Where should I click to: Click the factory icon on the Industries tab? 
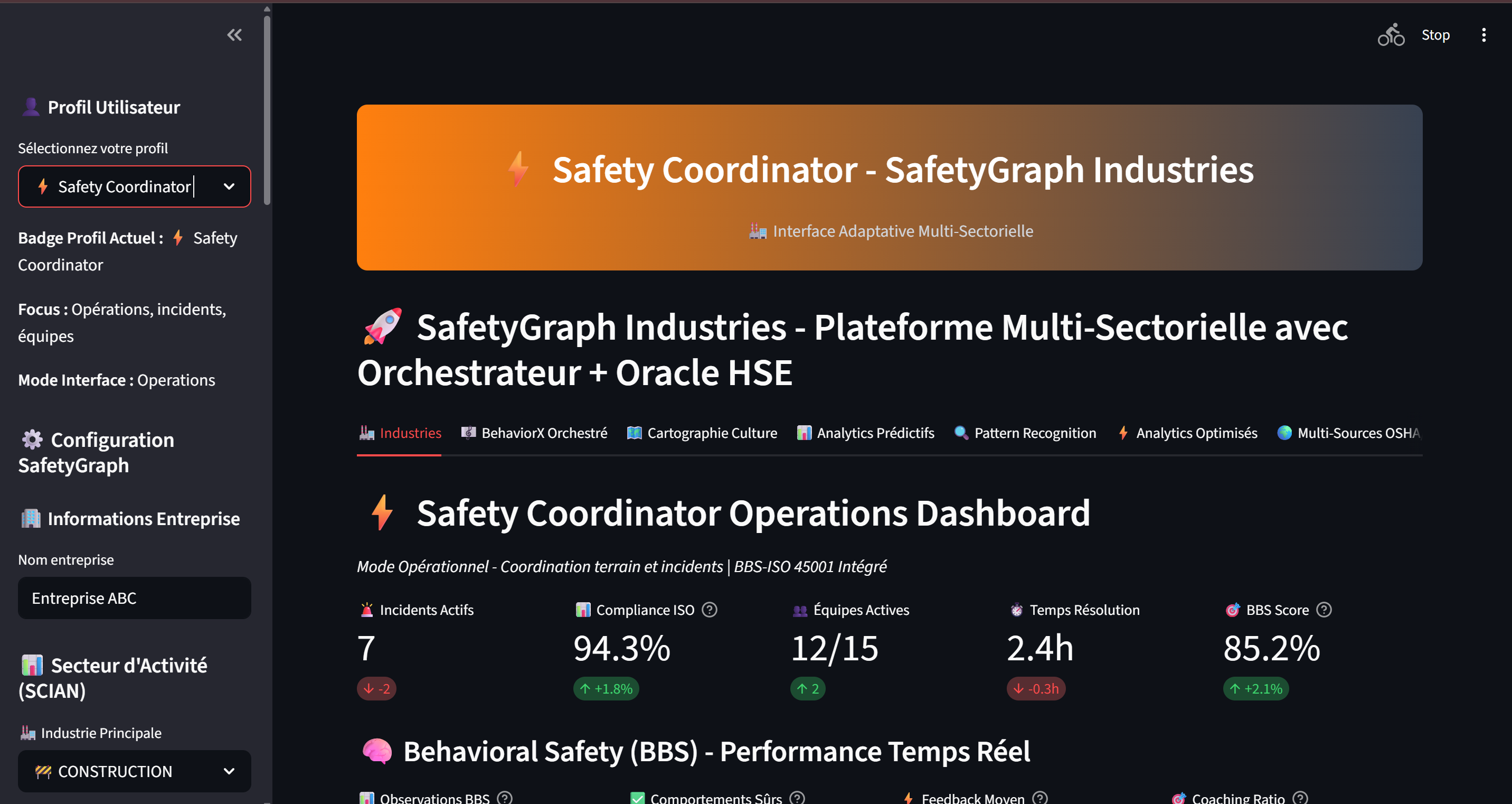(367, 433)
